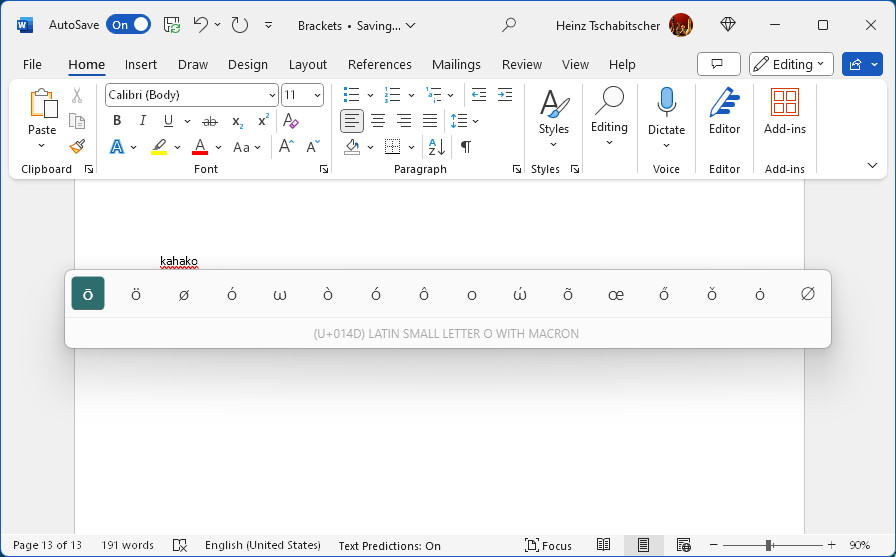The width and height of the screenshot is (896, 557).
Task: Expand the Styles gallery dropdown
Action: point(553,145)
